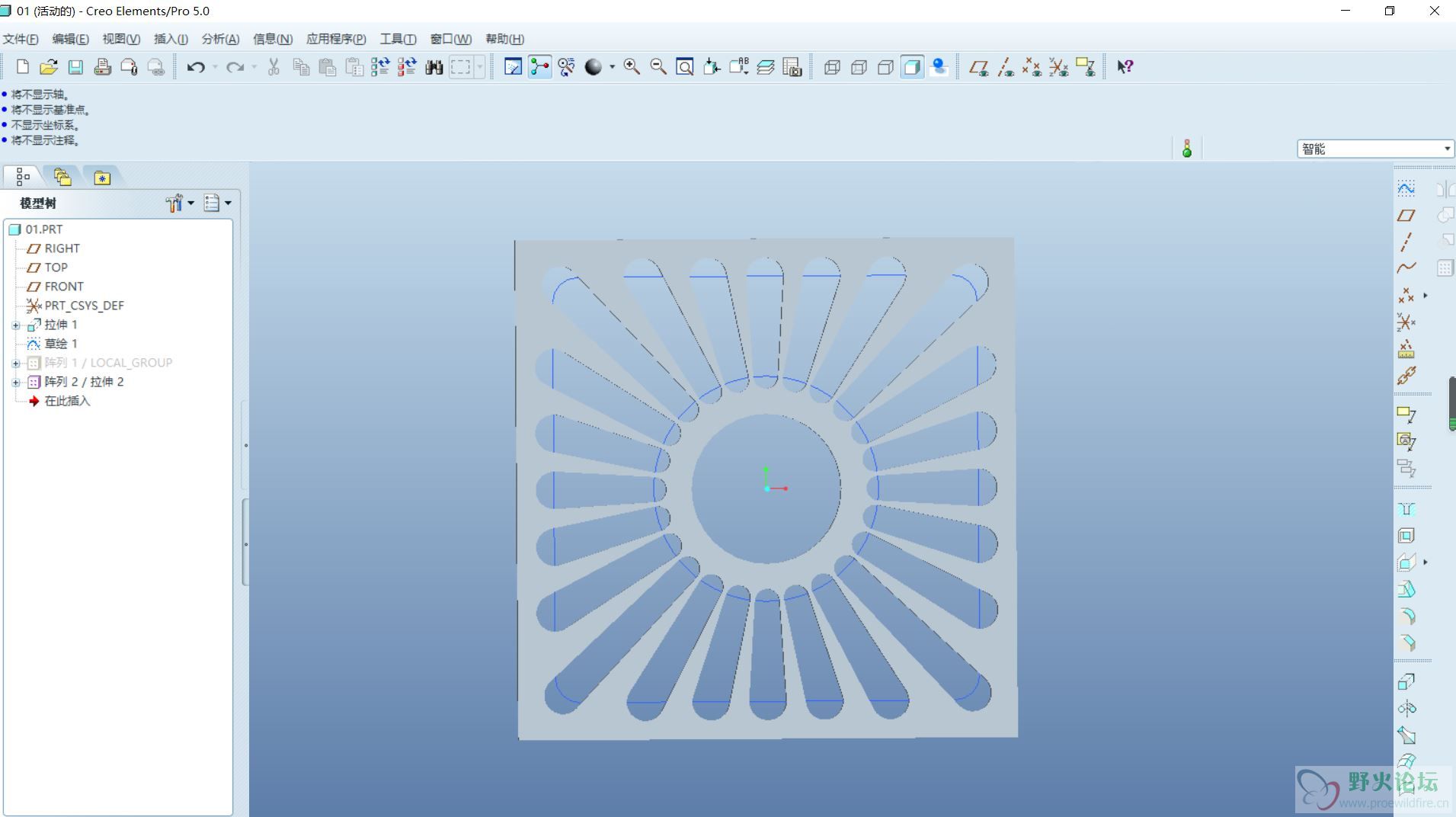Image resolution: width=1456 pixels, height=817 pixels.
Task: Select the Datum Plane tool in the right toolbar
Action: [1406, 216]
